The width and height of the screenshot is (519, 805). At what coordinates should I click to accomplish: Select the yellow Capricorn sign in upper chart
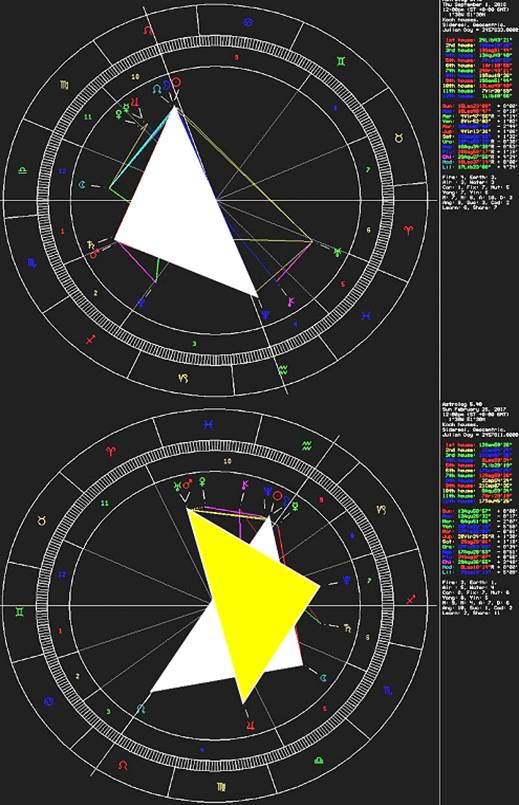183,378
